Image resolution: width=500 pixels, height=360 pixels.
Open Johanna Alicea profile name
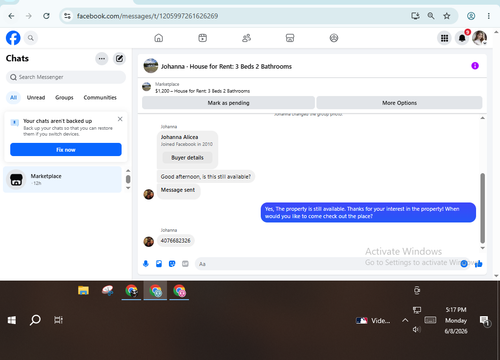coord(179,137)
